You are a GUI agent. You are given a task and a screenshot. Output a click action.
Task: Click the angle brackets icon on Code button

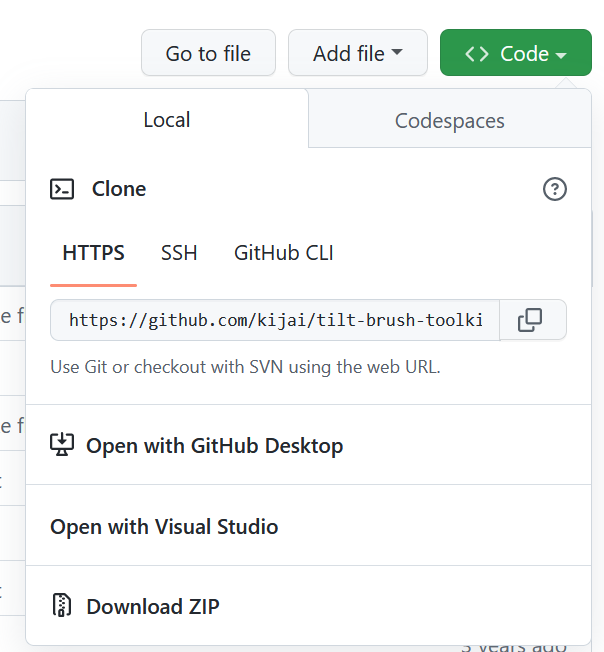click(x=477, y=53)
